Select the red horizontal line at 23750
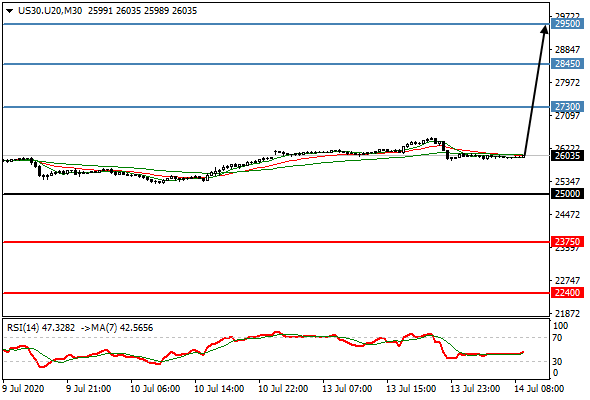Viewport: 590px width, 400px height. click(276, 242)
